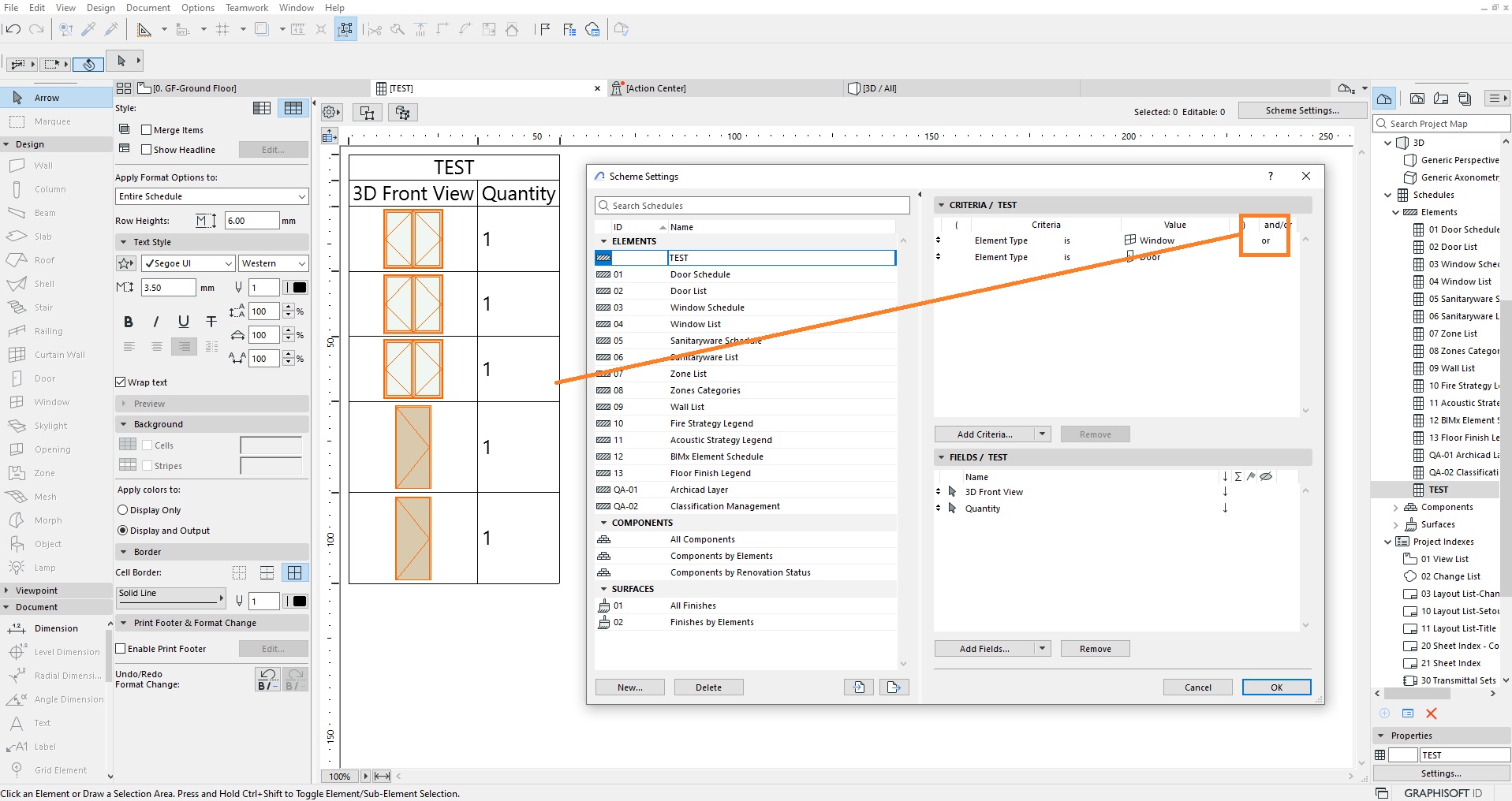This screenshot has height=801, width=1512.
Task: Enable the Cells background checkbox
Action: (147, 445)
